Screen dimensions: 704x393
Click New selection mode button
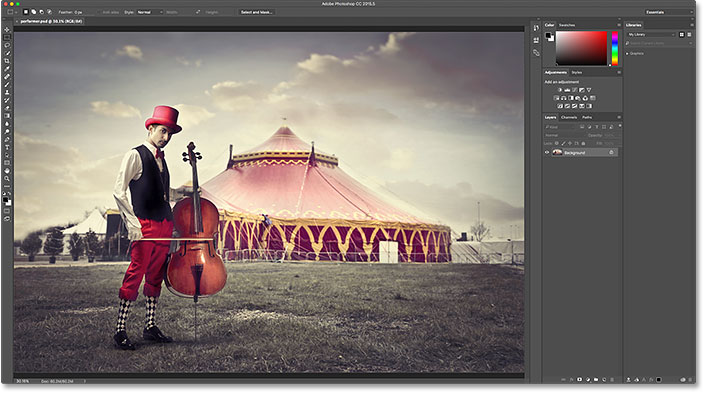(26, 12)
